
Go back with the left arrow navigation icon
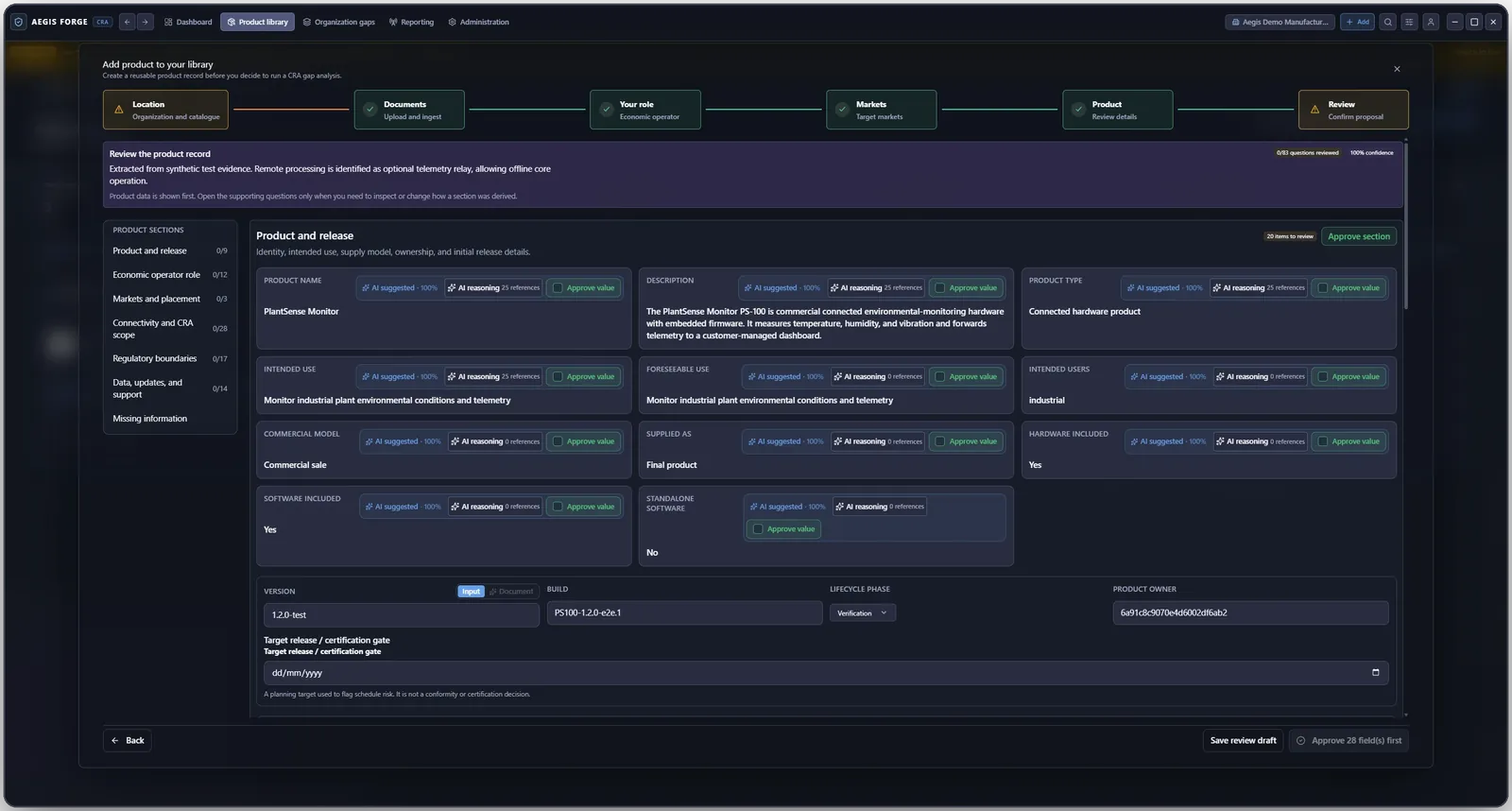(128, 22)
